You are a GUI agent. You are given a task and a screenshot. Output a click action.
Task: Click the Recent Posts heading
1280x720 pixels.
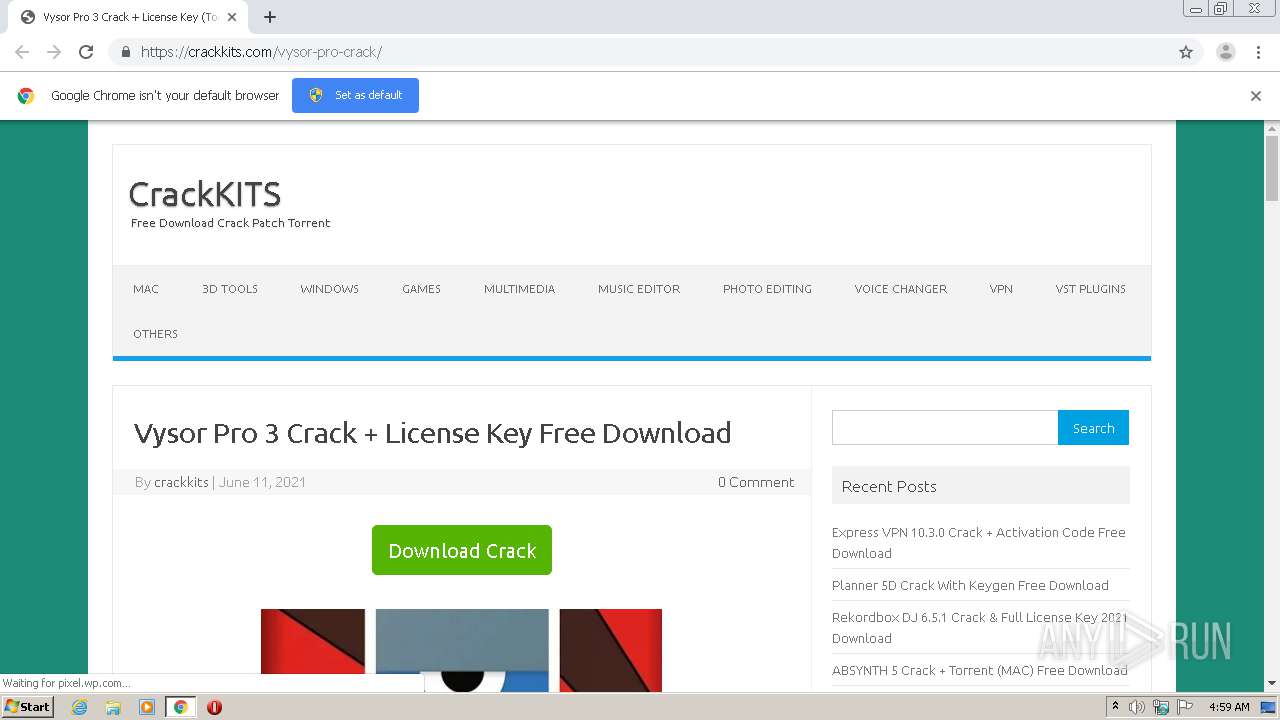pyautogui.click(x=889, y=486)
